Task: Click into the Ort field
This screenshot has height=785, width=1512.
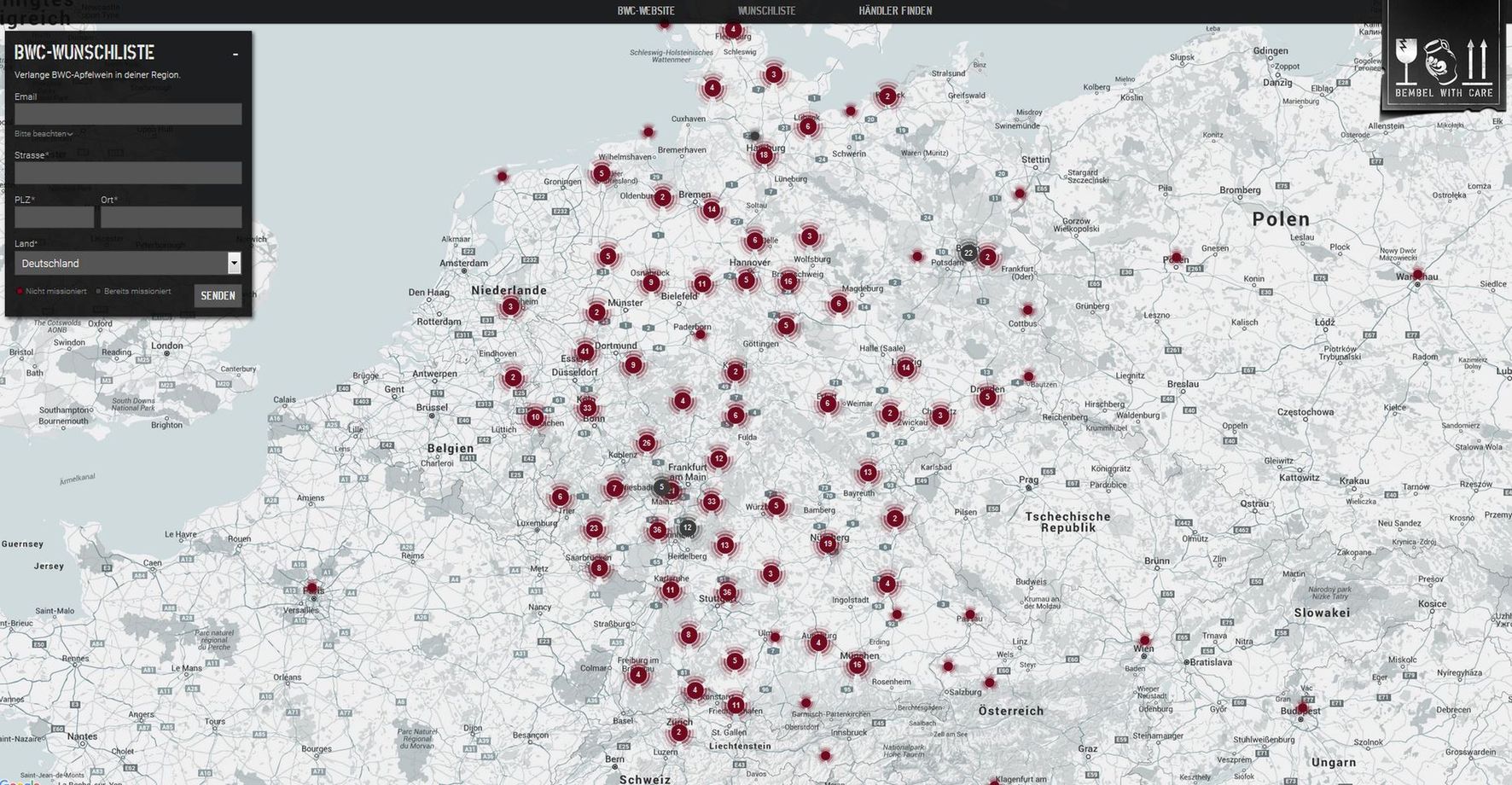Action: pos(171,217)
